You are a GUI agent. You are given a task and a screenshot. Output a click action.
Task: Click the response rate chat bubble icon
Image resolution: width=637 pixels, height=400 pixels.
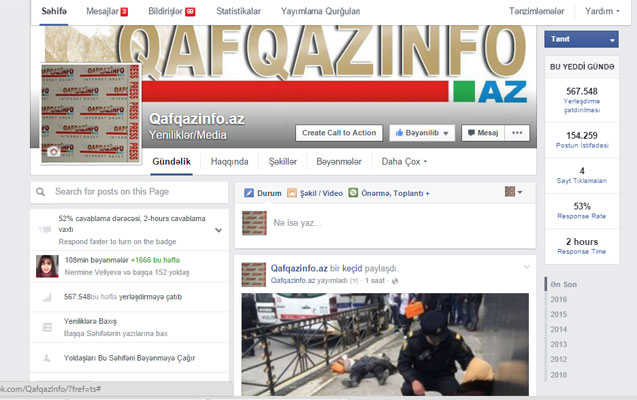(x=45, y=230)
